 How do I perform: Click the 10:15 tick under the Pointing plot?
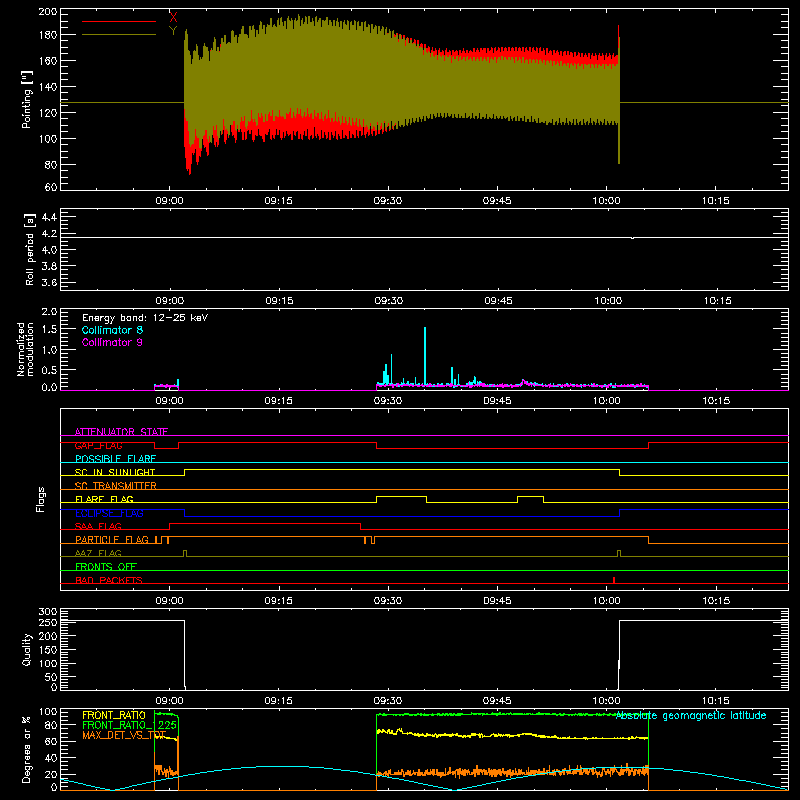(x=715, y=201)
